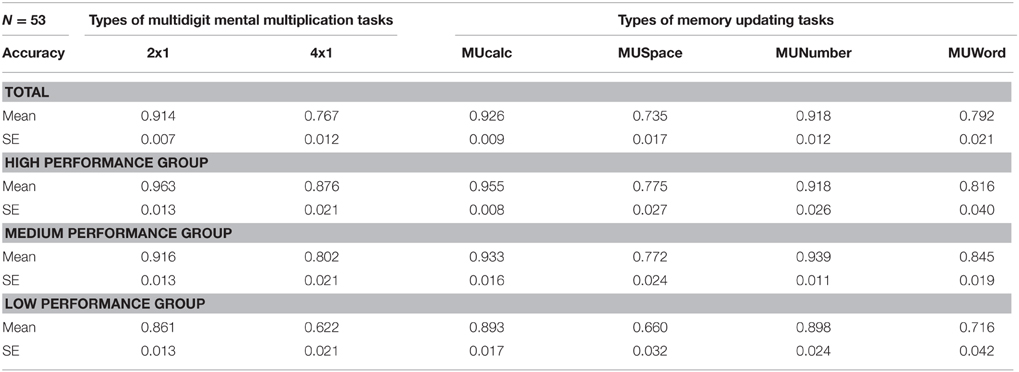Select 'Types of multidigit mental multiplication tasks' heading
The height and width of the screenshot is (372, 1019).
coord(240,21)
